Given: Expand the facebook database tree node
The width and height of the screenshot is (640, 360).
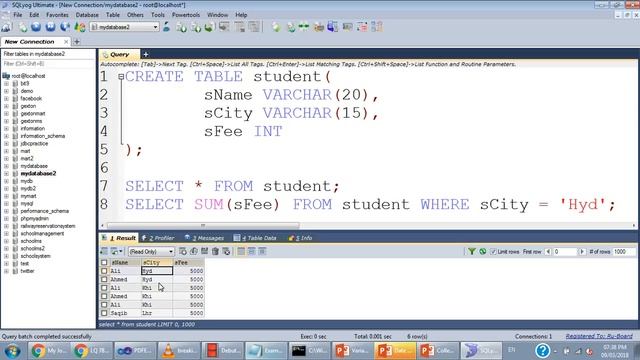Looking at the screenshot, I should 6,98.
